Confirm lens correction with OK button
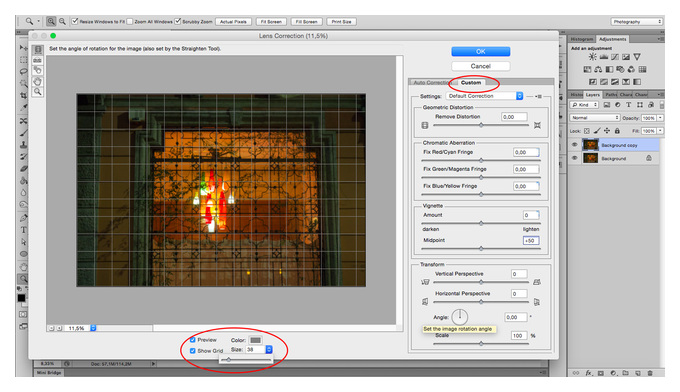680x392 pixels. click(481, 51)
